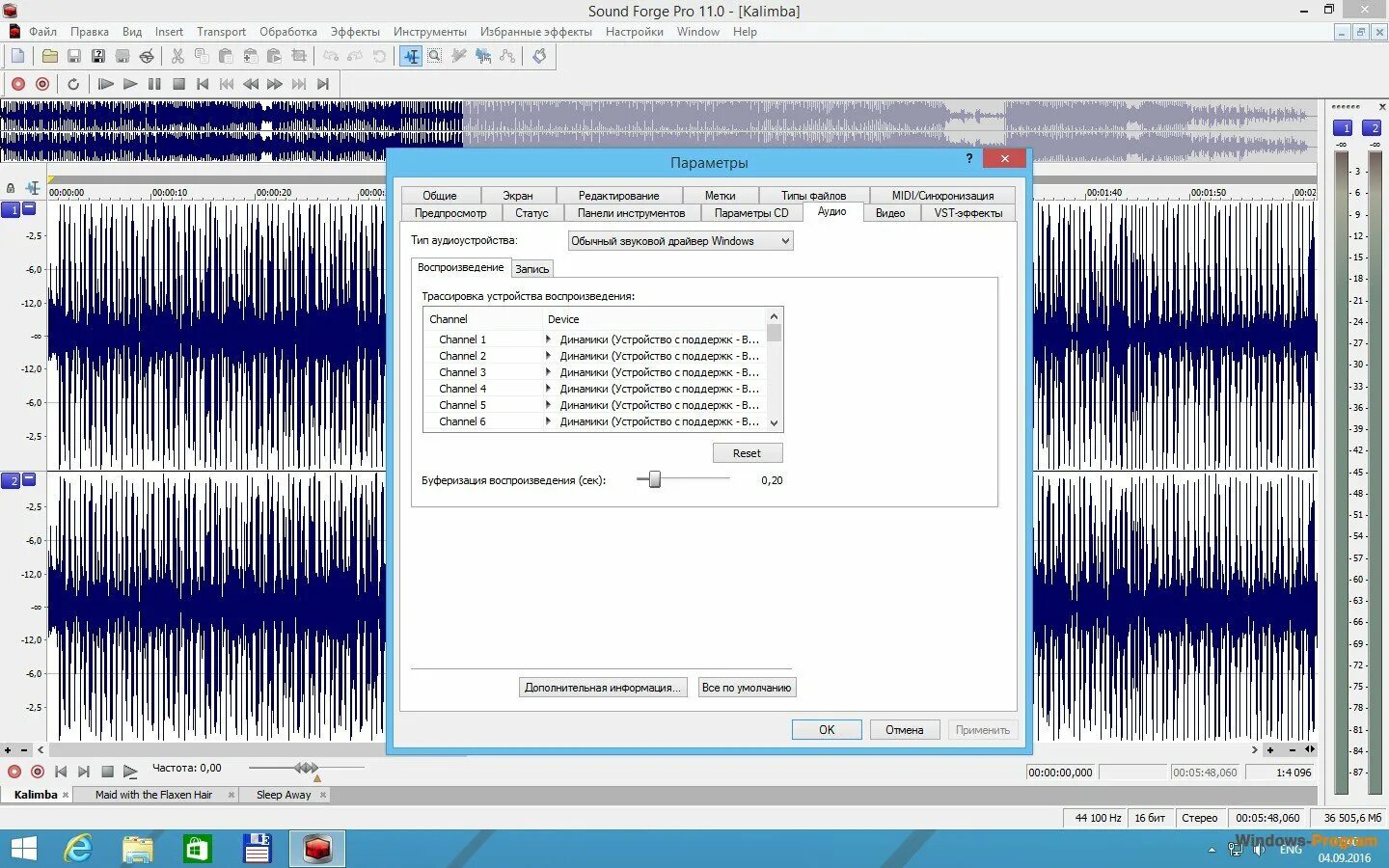
Task: Confirm the dialog with OK
Action: [x=827, y=730]
